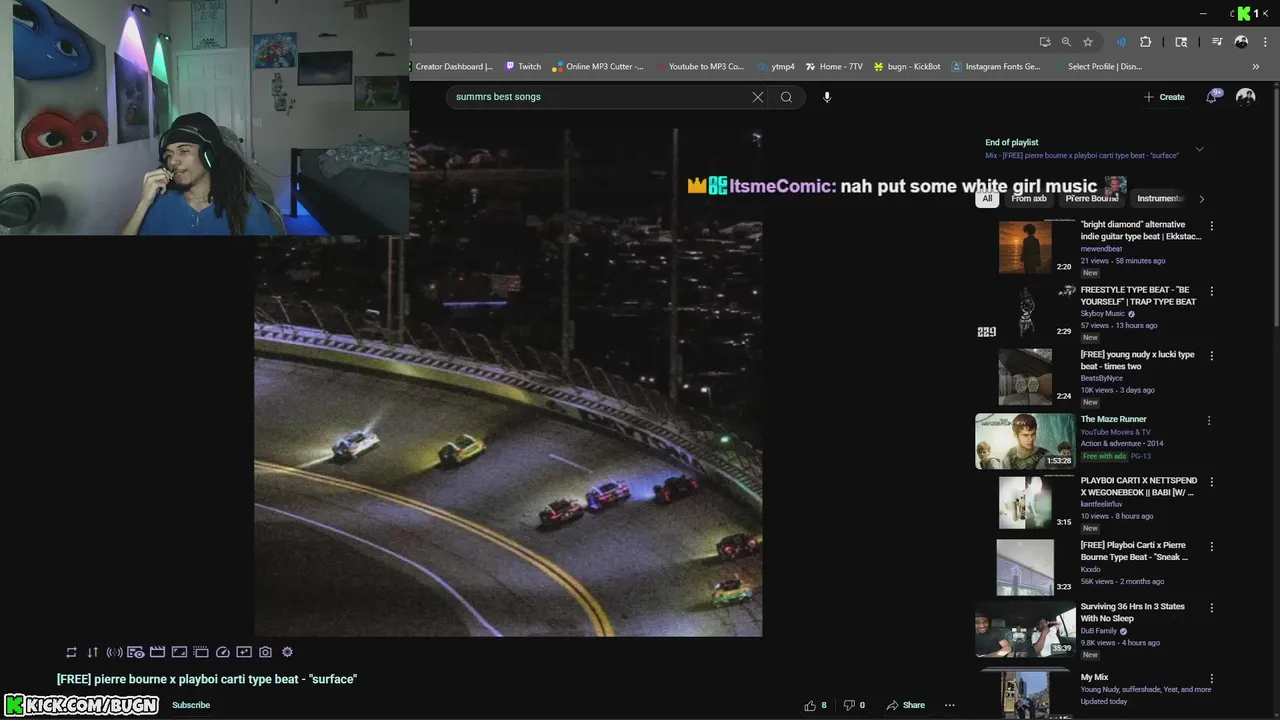
Task: Open The Maze Runner thumbnail
Action: coord(1025,441)
